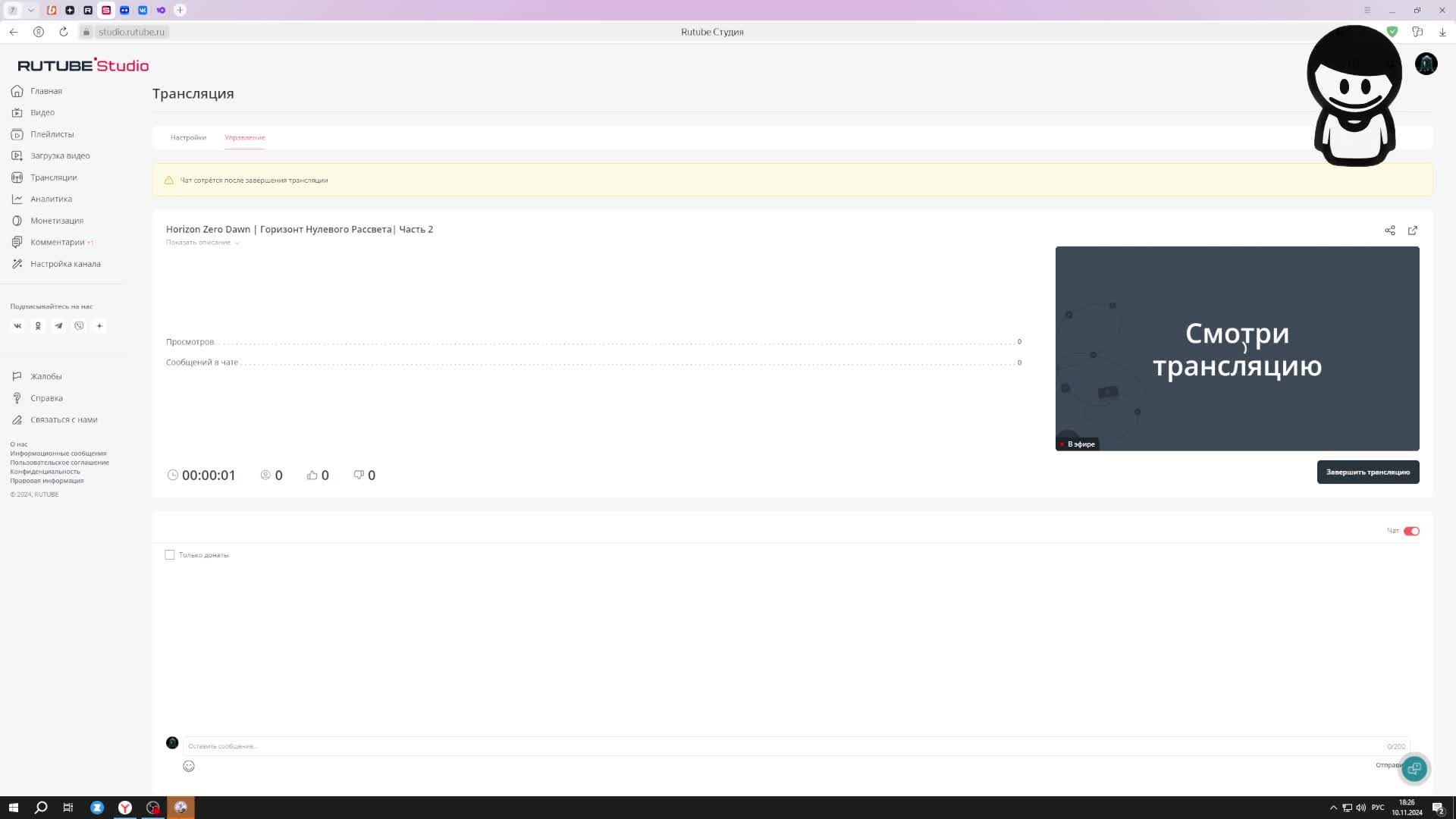
Task: Show hidden system tray icons
Action: 1333,808
